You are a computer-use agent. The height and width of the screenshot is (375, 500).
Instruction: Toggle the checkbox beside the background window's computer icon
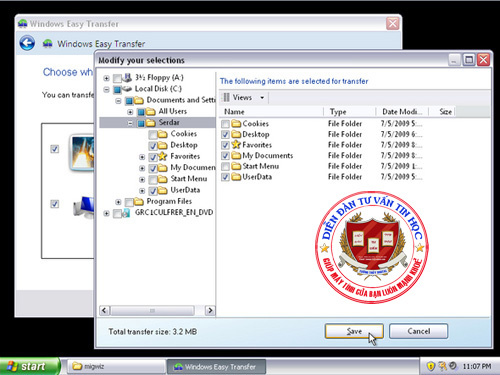click(55, 204)
